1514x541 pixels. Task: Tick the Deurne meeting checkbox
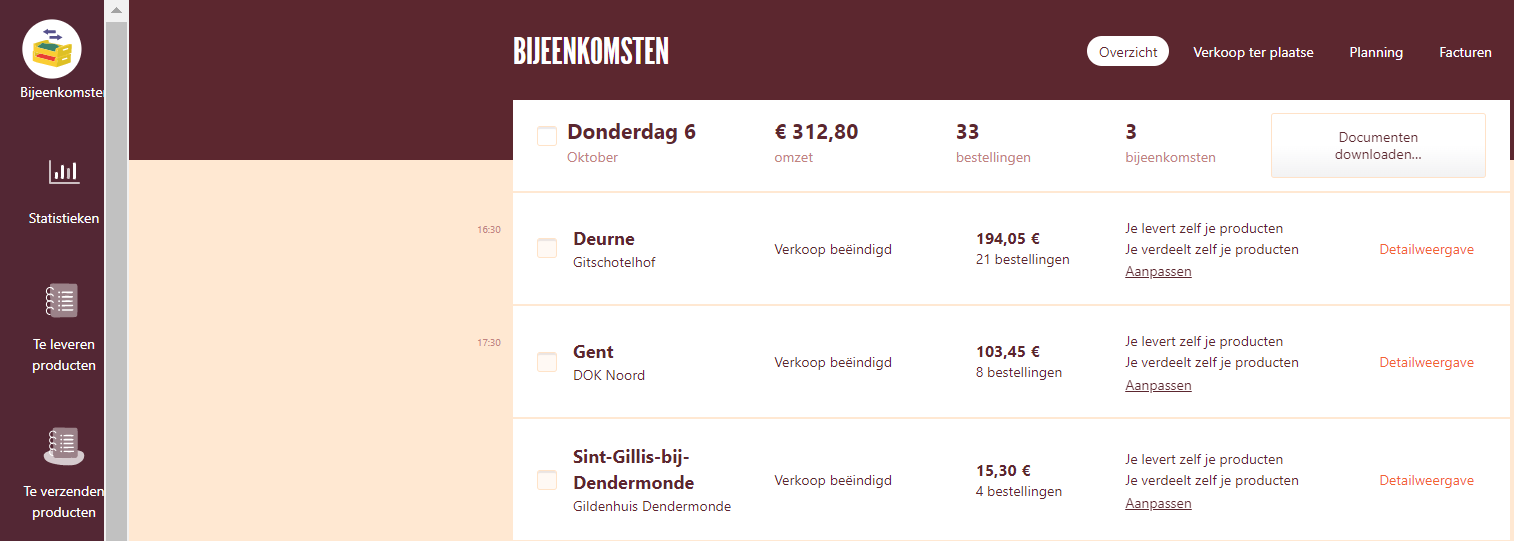[x=547, y=248]
